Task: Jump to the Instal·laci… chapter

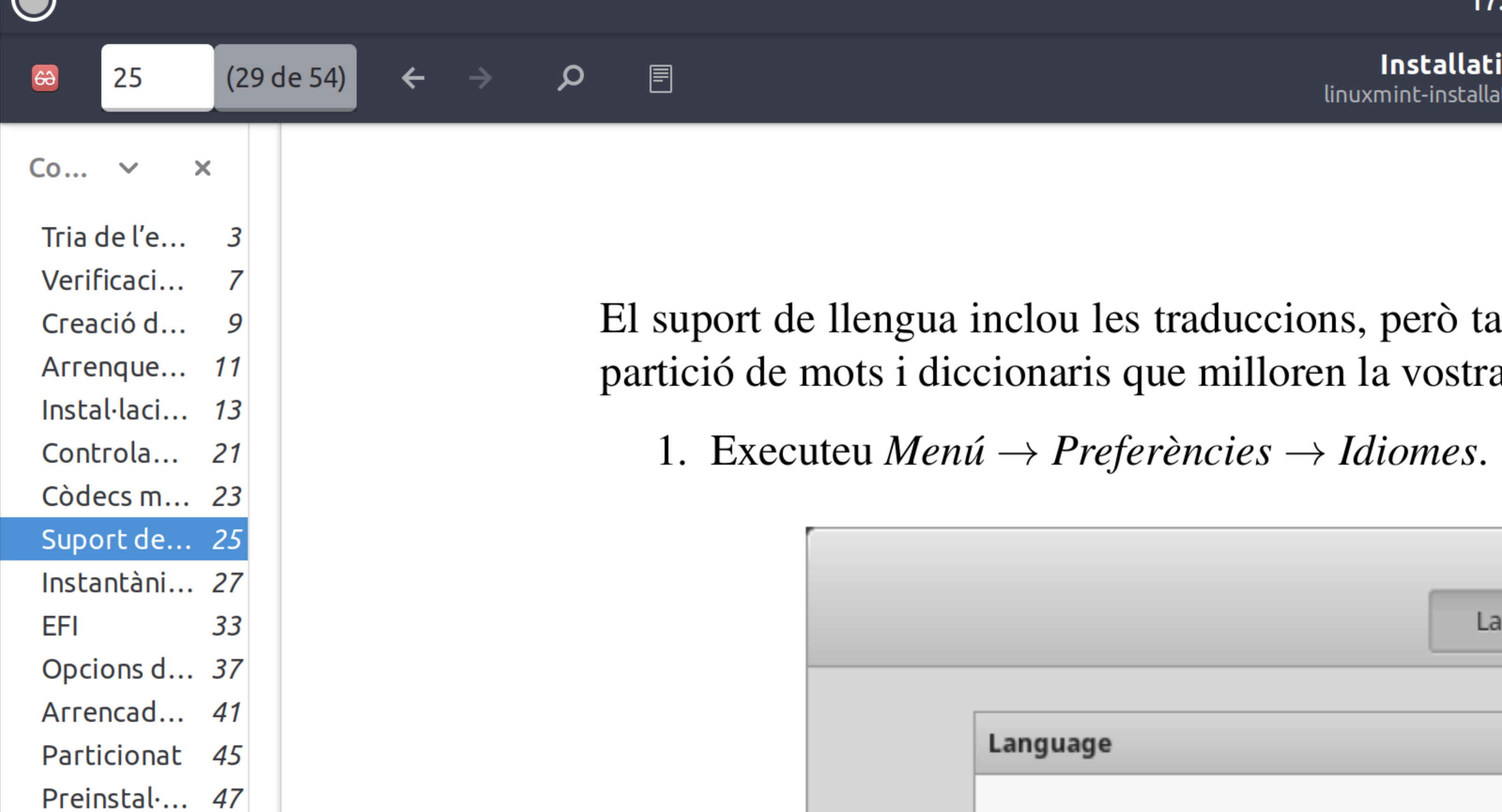Action: tap(124, 409)
